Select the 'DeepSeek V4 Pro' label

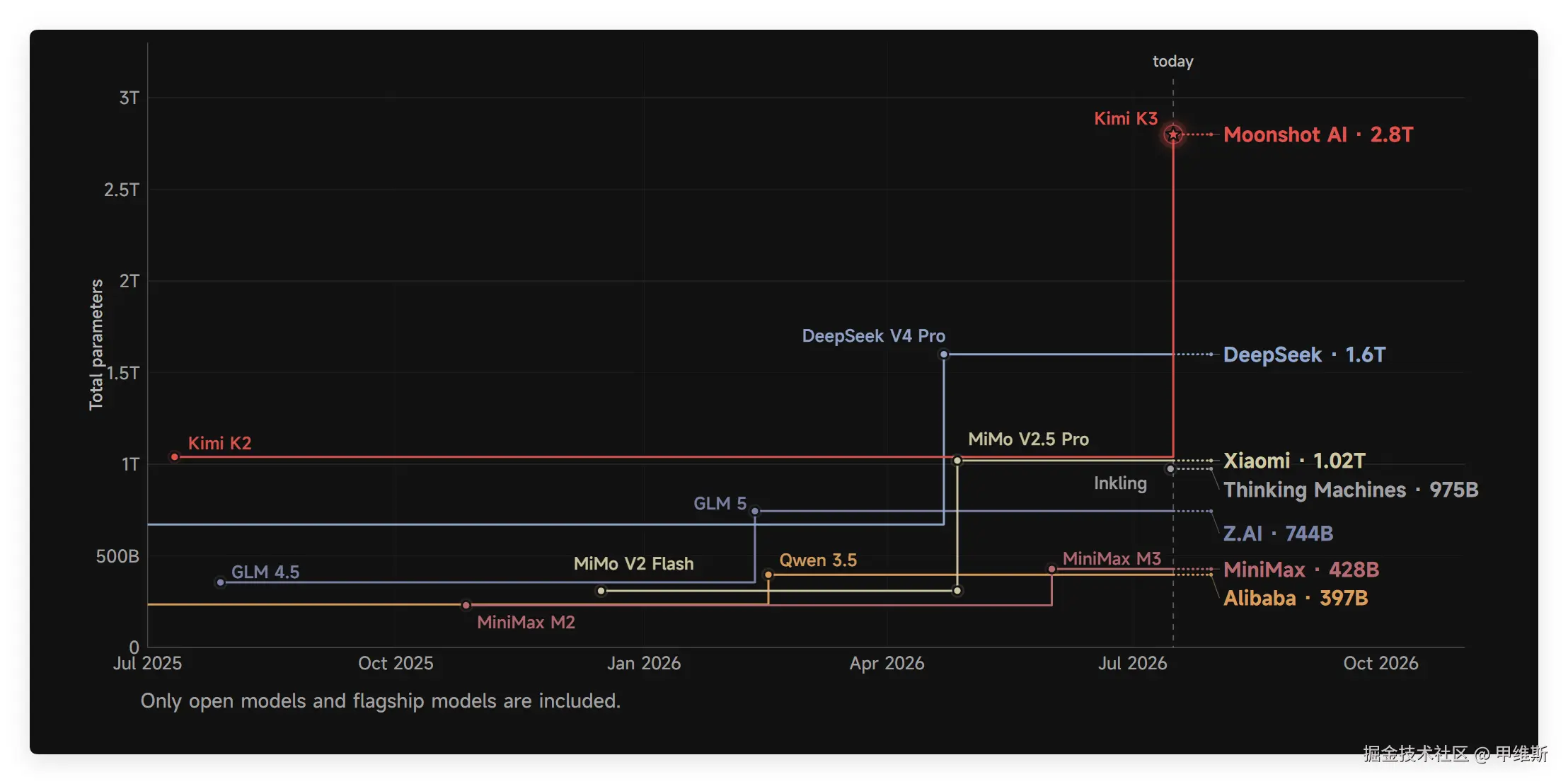[874, 335]
